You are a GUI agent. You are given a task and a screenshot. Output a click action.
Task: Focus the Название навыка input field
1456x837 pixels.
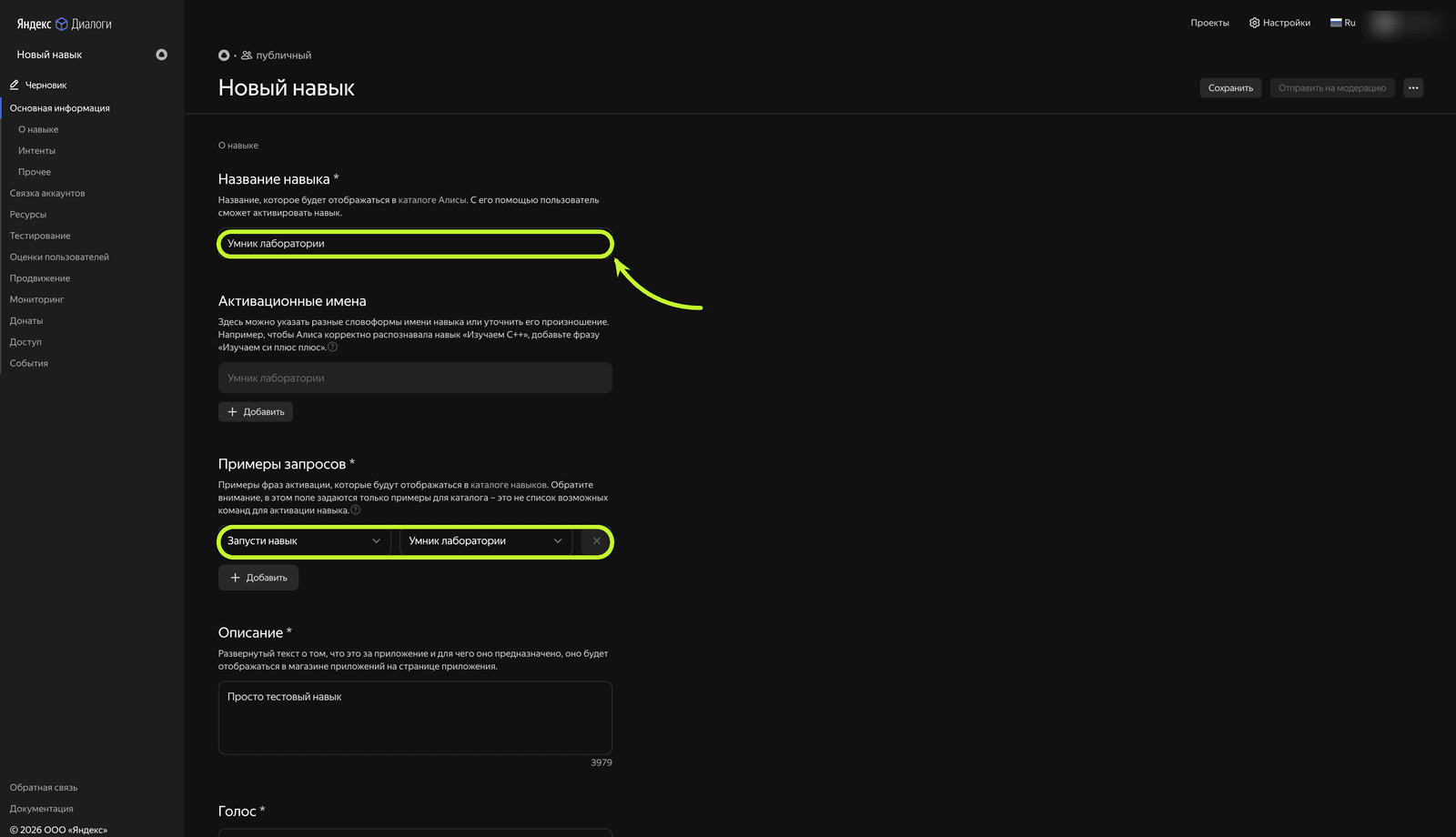click(x=415, y=244)
